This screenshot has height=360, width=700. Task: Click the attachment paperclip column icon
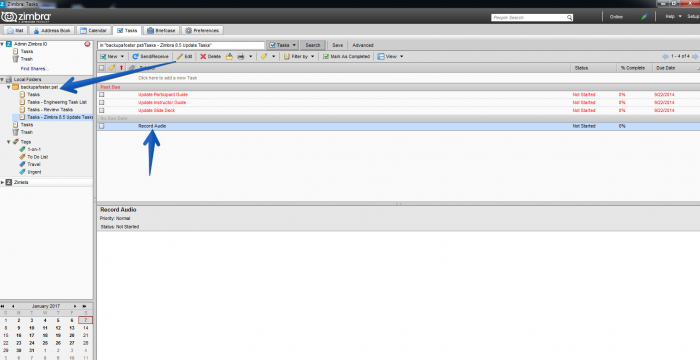point(132,68)
